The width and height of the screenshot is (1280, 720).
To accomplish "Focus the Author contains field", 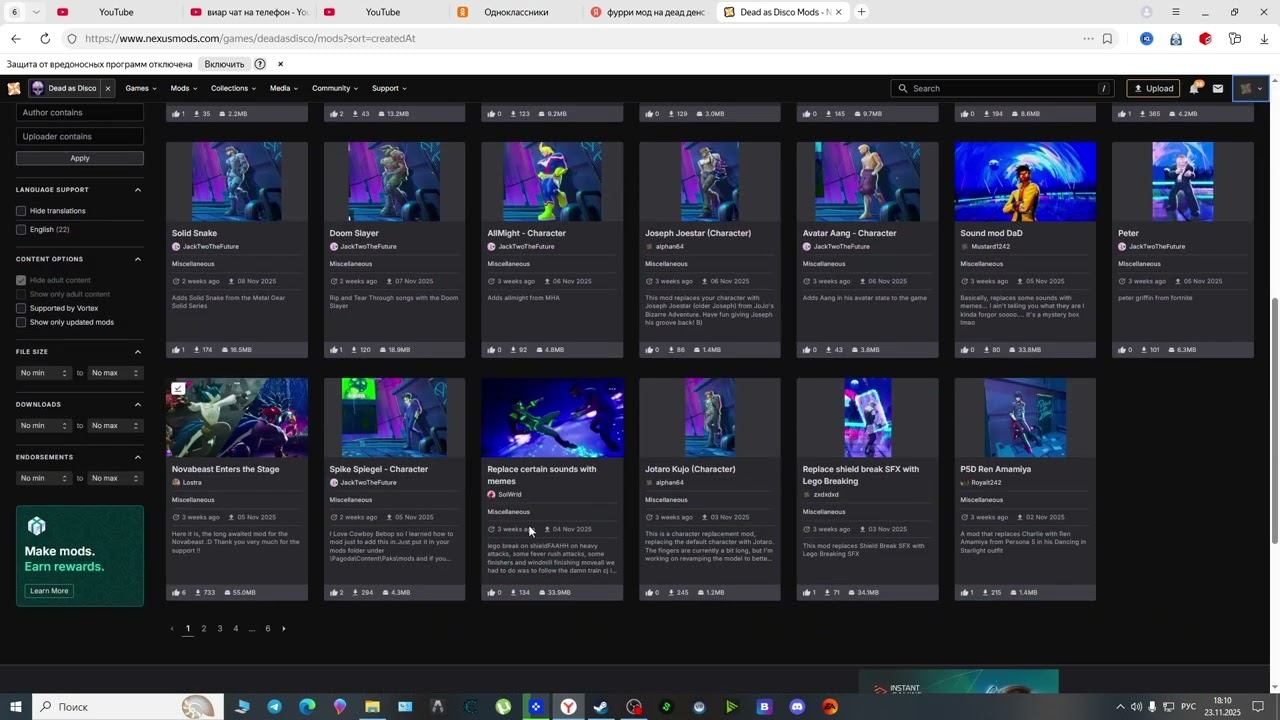I will [x=80, y=113].
